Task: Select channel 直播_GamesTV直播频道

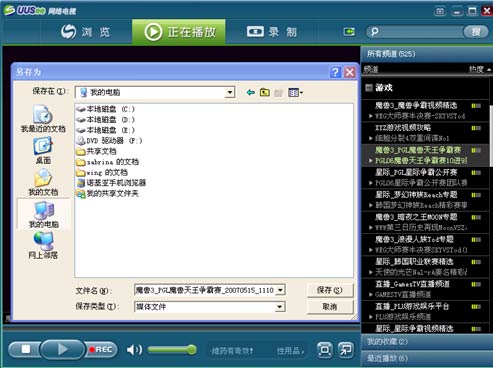Action: click(412, 284)
